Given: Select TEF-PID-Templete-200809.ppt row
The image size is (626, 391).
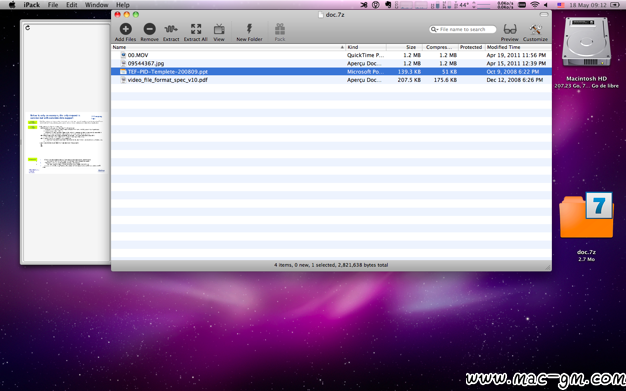Looking at the screenshot, I should [x=331, y=72].
